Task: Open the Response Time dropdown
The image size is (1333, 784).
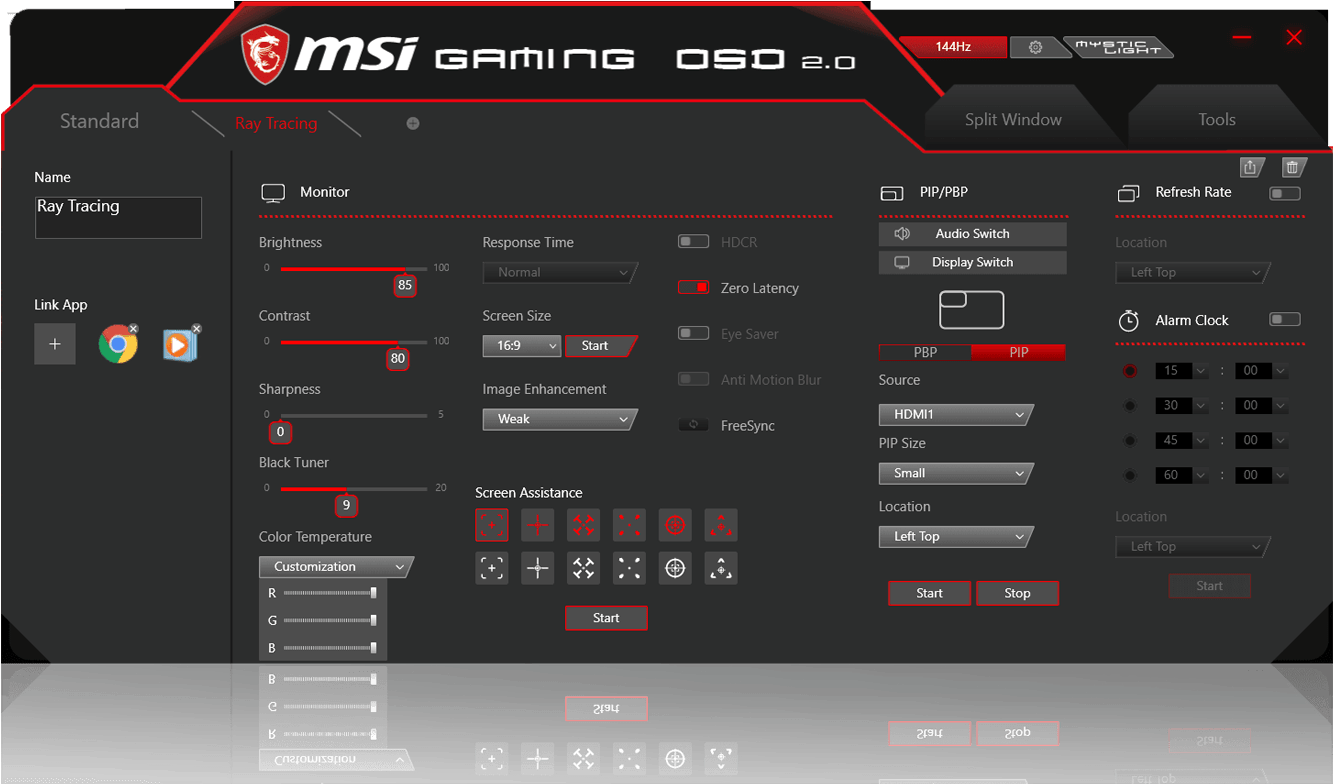Action: [x=560, y=272]
